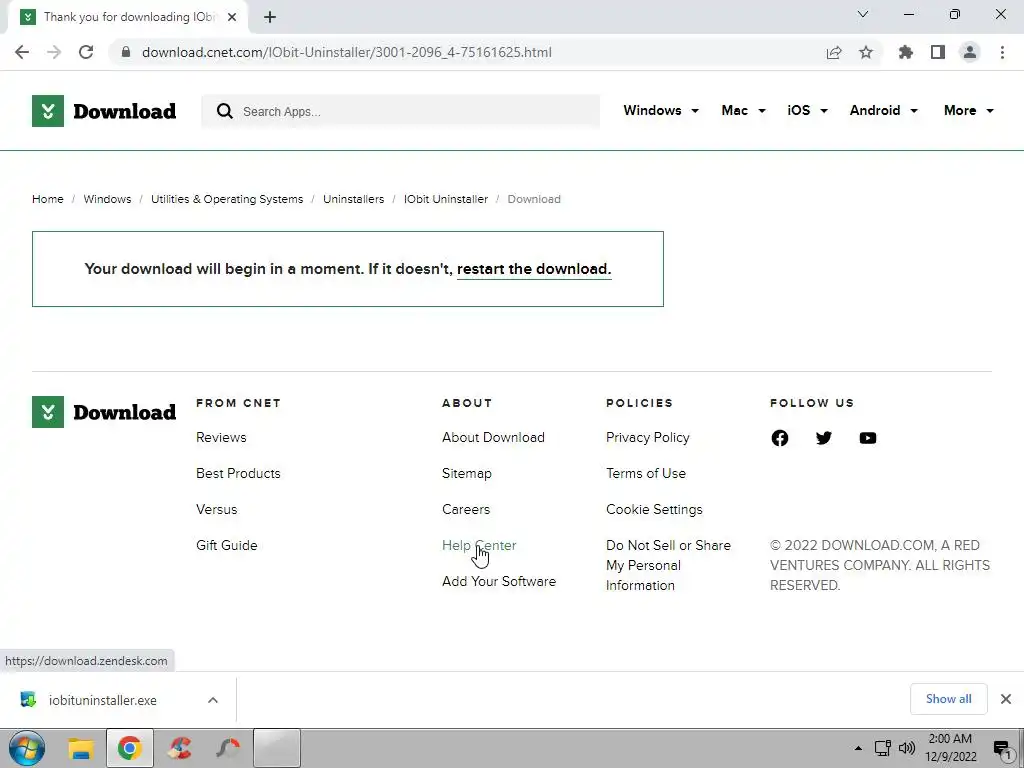Viewport: 1024px width, 768px height.
Task: Open the Add Your Software link
Action: 499,581
